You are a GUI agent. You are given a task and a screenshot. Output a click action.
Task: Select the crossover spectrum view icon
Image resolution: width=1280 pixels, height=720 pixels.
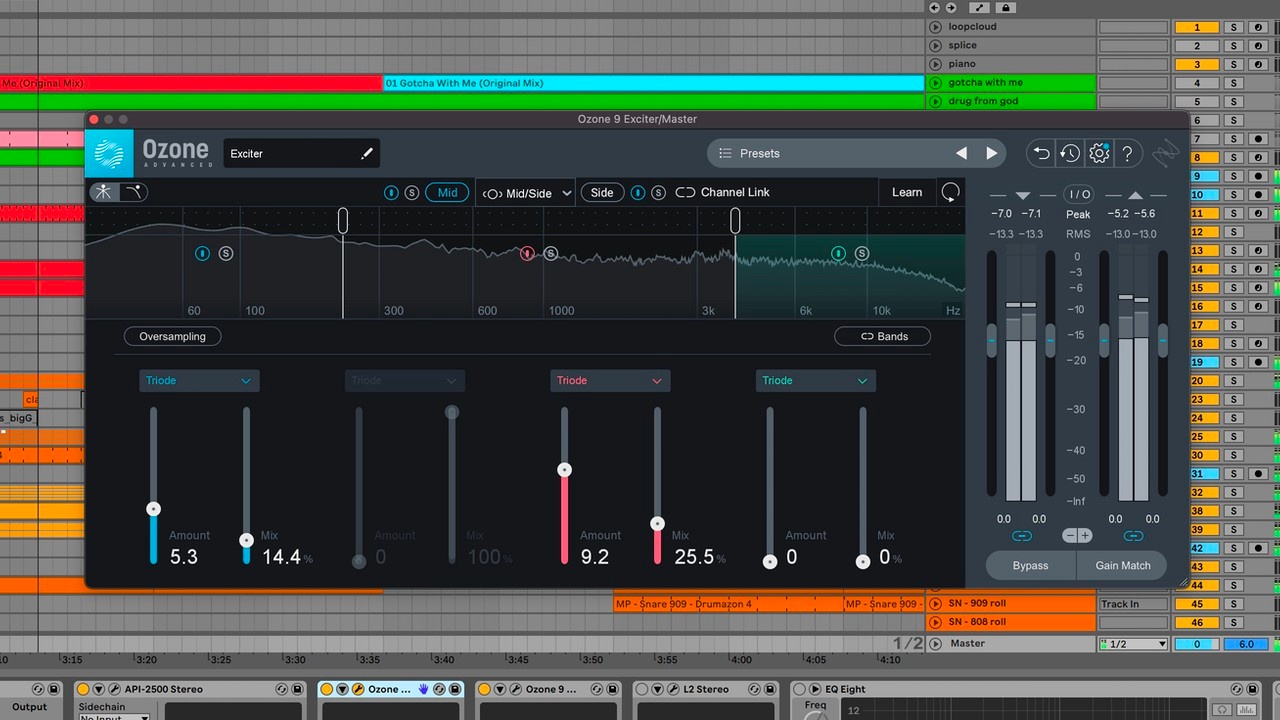click(x=103, y=192)
